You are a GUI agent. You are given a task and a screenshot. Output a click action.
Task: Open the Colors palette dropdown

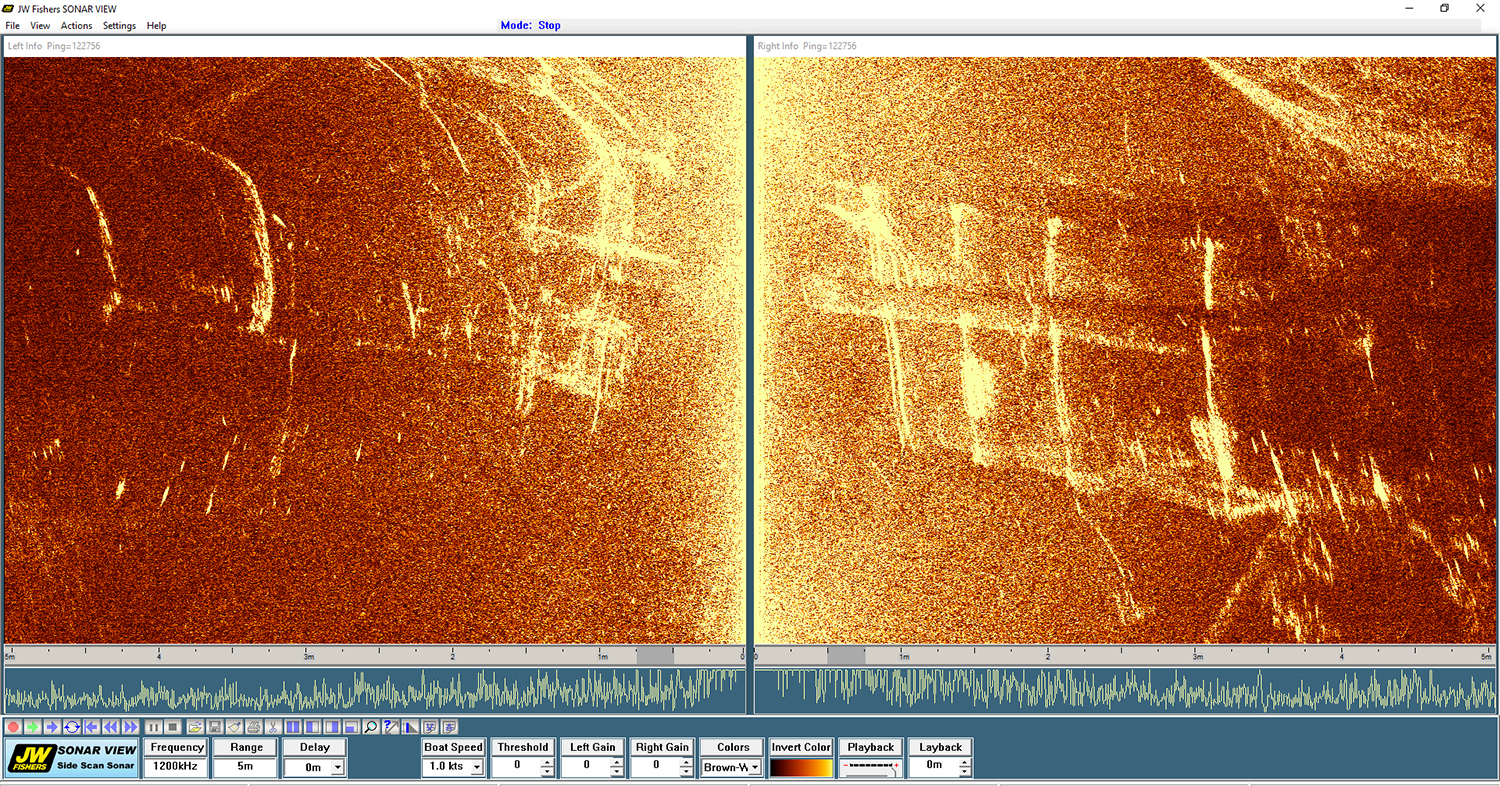(754, 767)
